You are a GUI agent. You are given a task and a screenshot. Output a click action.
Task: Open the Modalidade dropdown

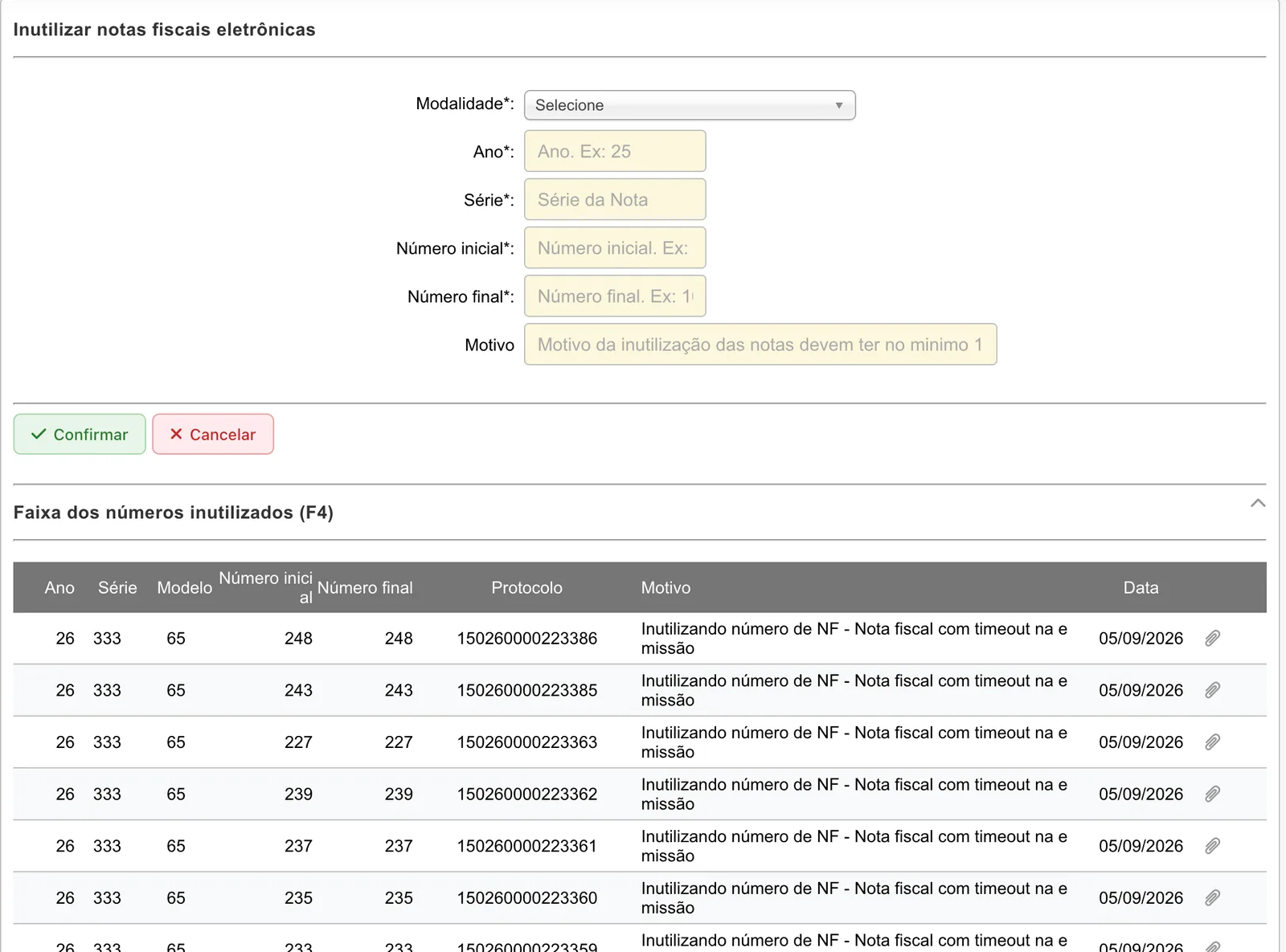(690, 105)
